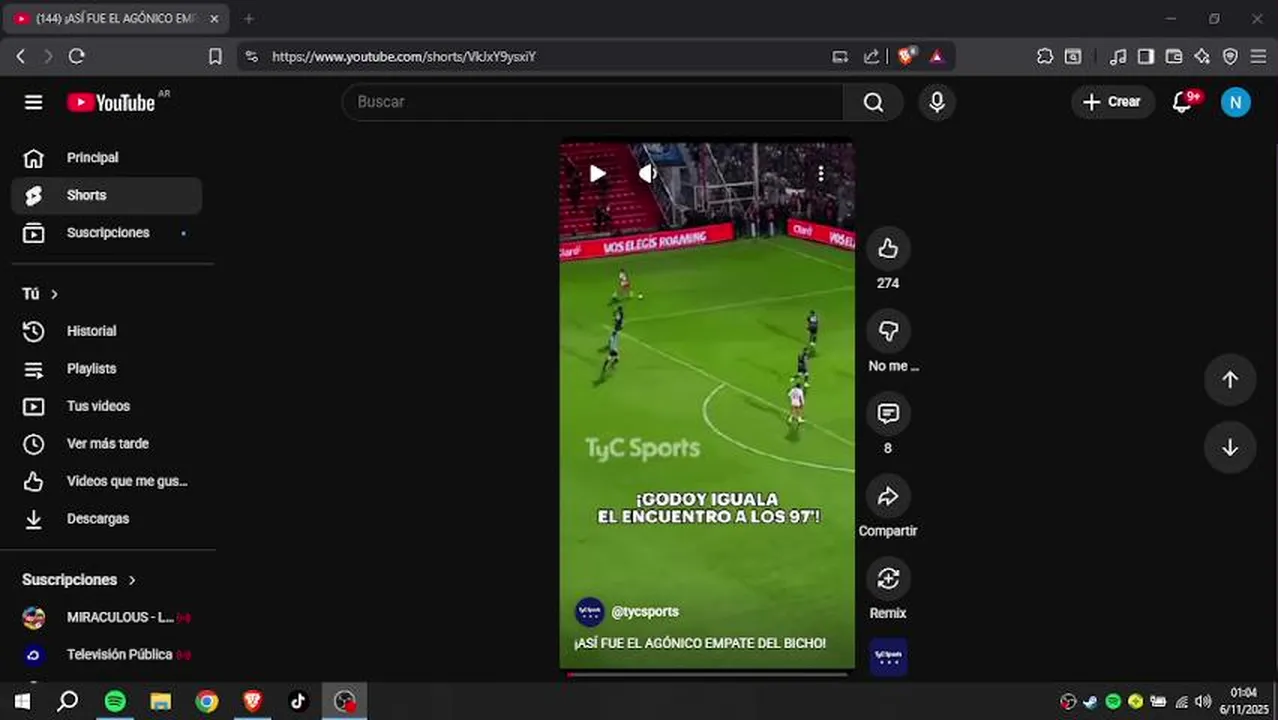The image size is (1278, 720).
Task: Toggle the browser sidebar panel
Action: tap(1146, 57)
